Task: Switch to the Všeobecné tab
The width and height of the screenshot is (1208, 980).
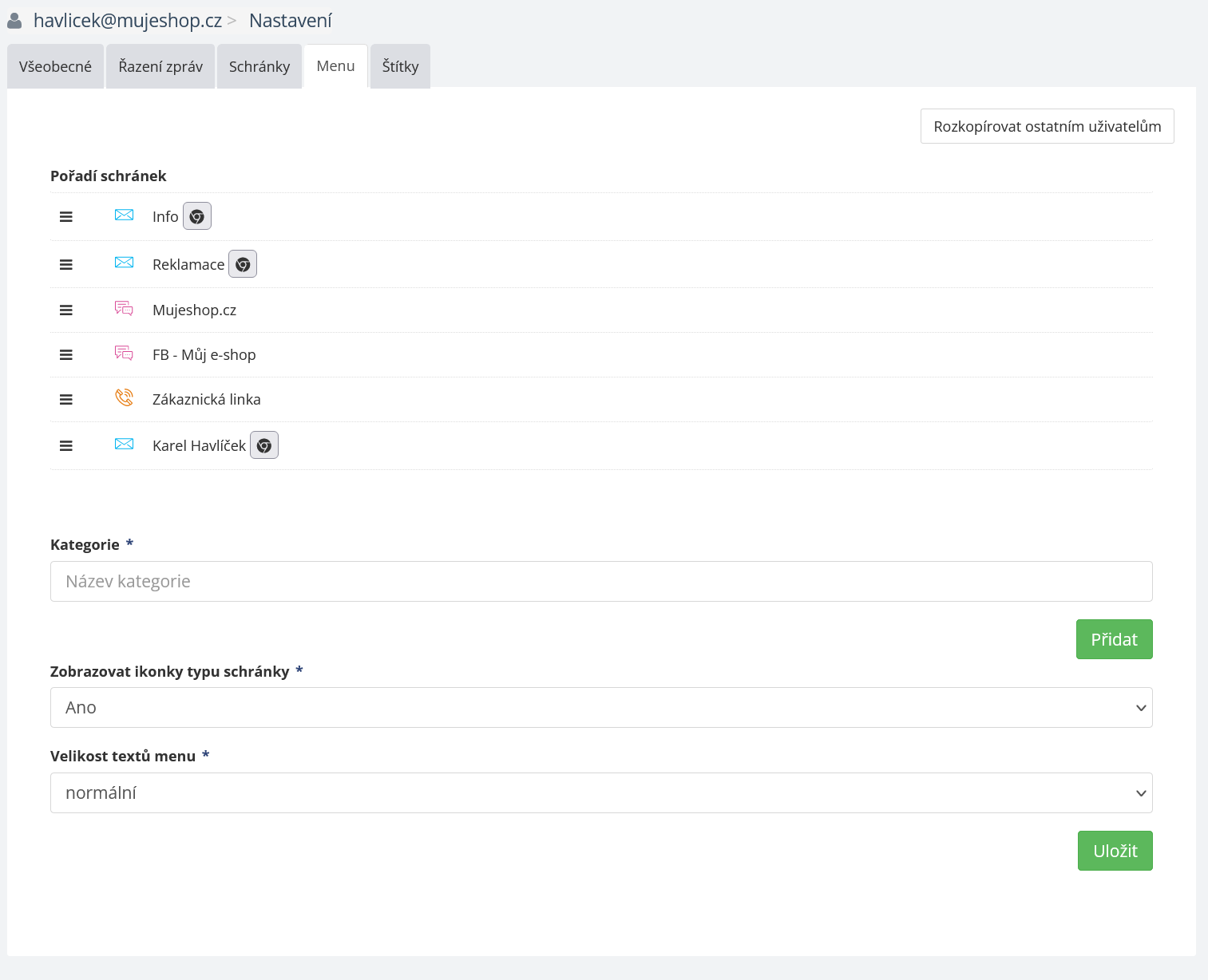Action: pos(55,66)
